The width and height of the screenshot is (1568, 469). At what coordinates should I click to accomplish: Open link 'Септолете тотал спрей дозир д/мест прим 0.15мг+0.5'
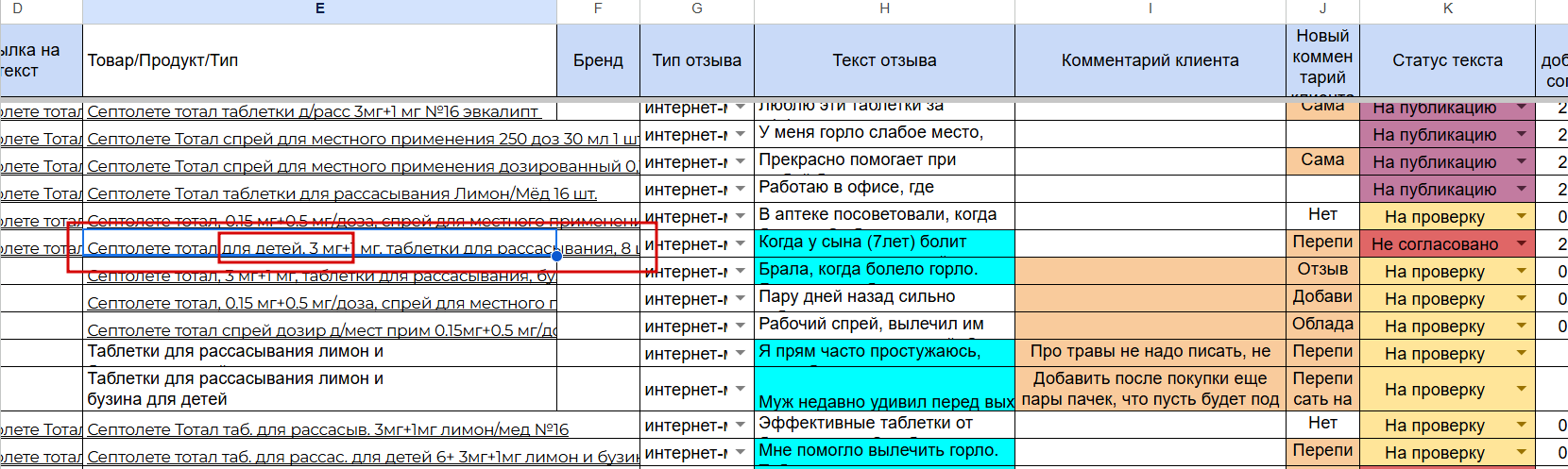pos(322,330)
